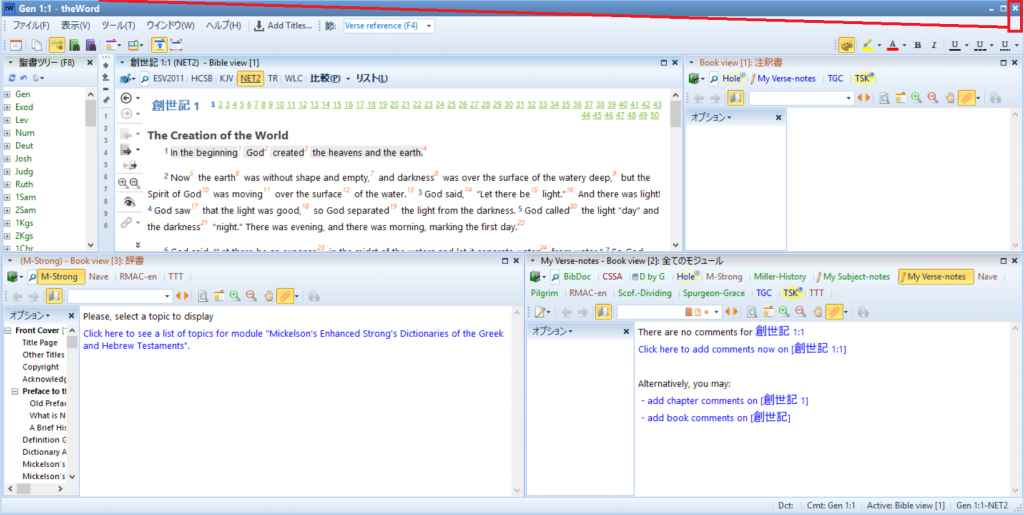This screenshot has height=515, width=1024.
Task: Switch to the KJV Bible tab
Action: tap(226, 78)
